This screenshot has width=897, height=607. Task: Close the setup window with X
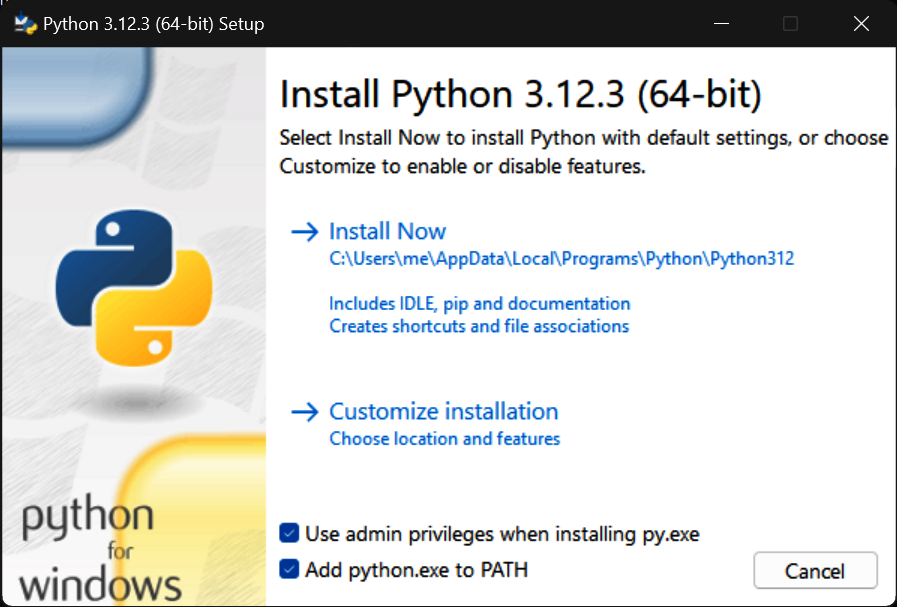[x=860, y=24]
